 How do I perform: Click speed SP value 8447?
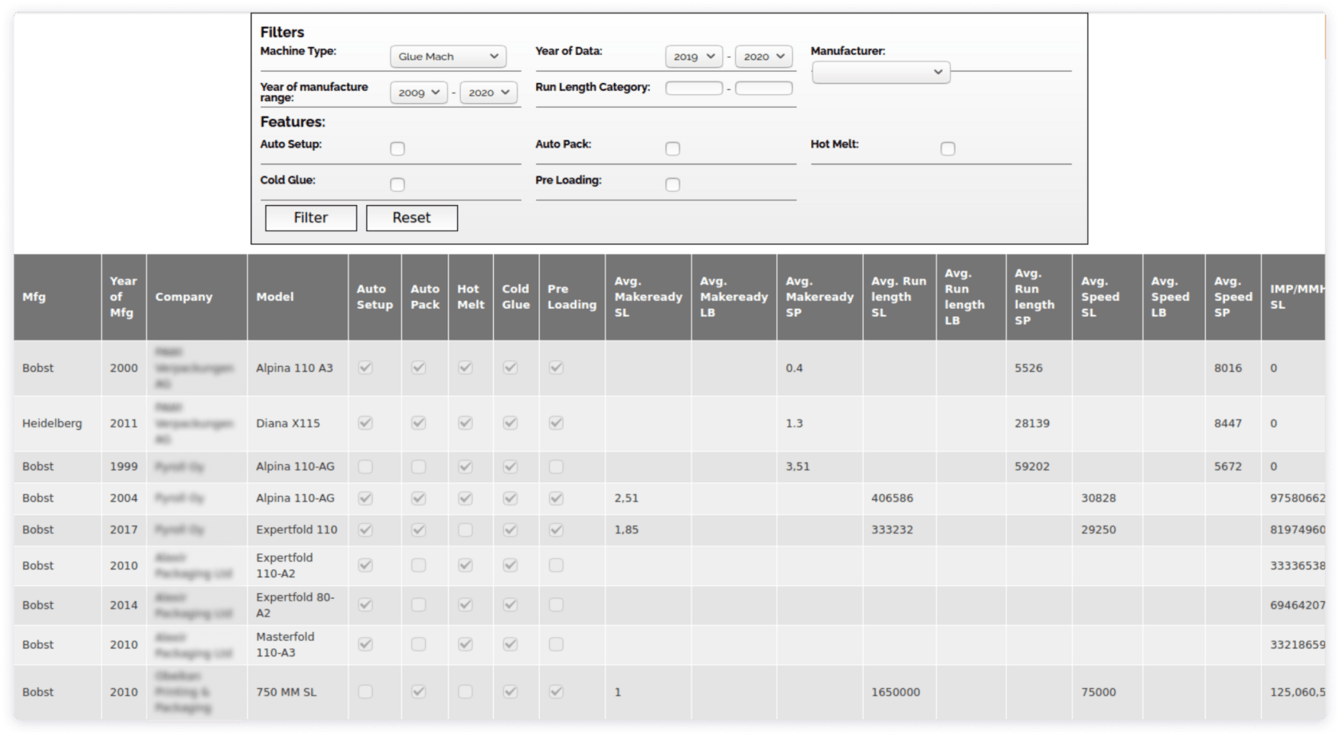tap(1228, 424)
